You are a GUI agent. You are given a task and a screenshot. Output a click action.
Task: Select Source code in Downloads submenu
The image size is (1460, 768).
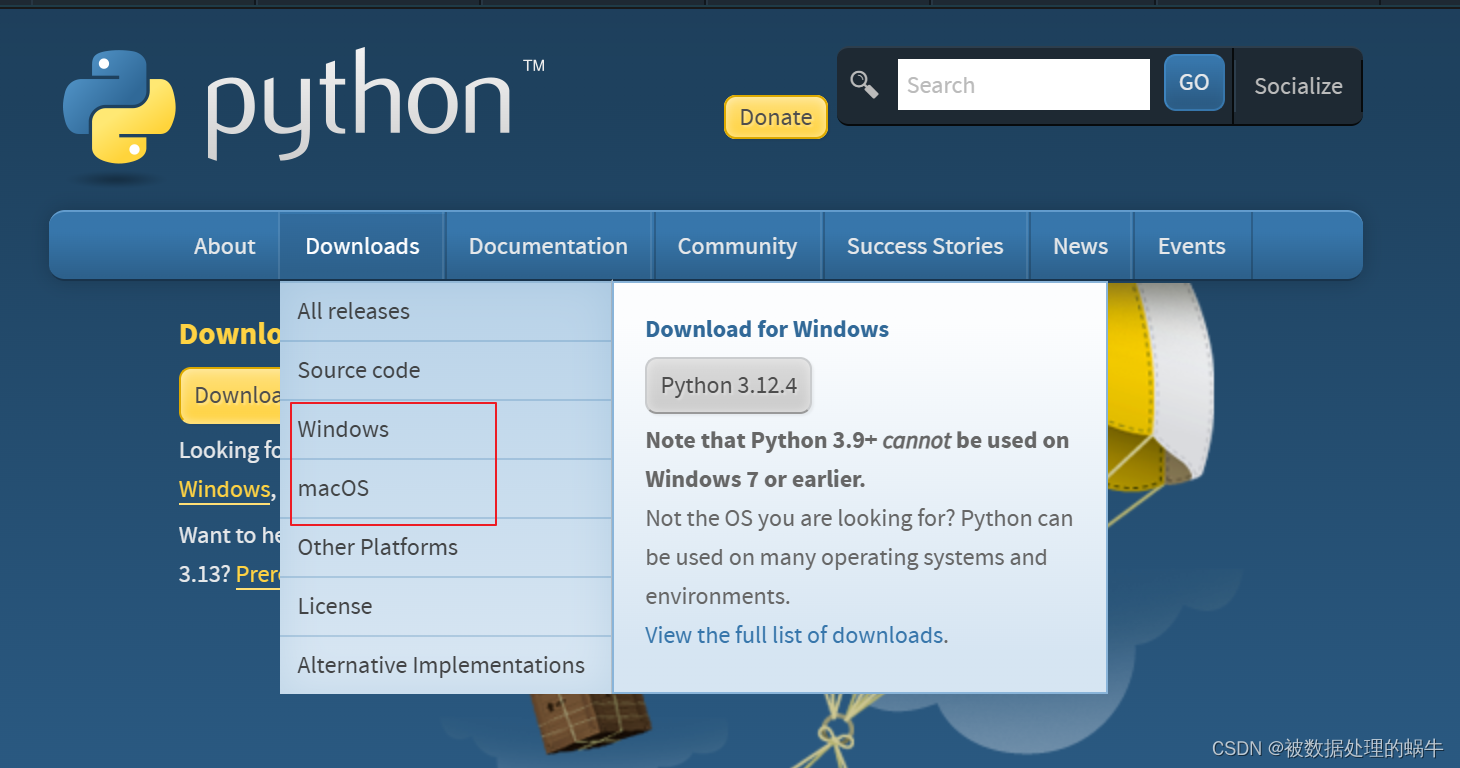[446, 370]
